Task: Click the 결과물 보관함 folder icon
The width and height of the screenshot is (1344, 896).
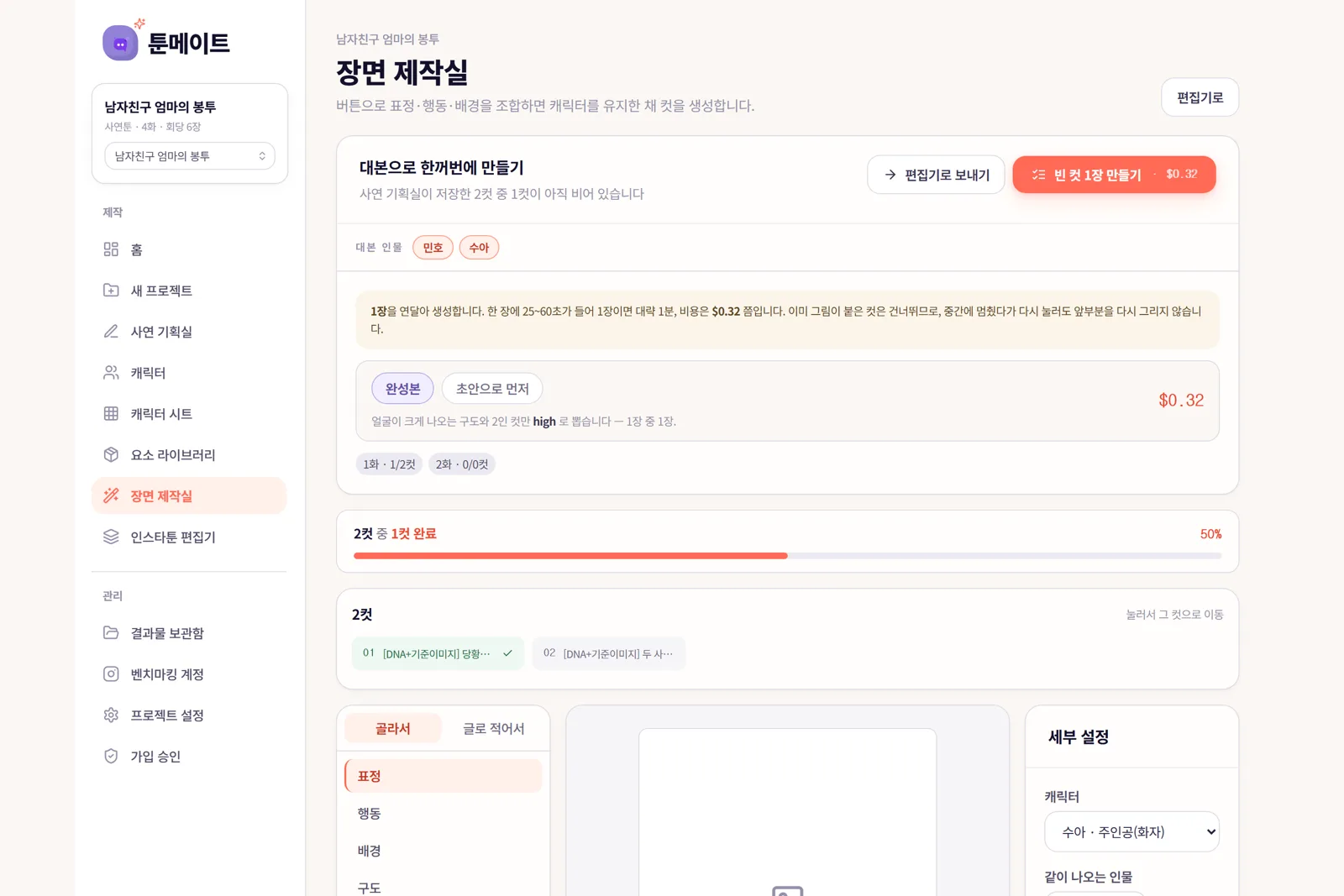Action: click(x=111, y=633)
